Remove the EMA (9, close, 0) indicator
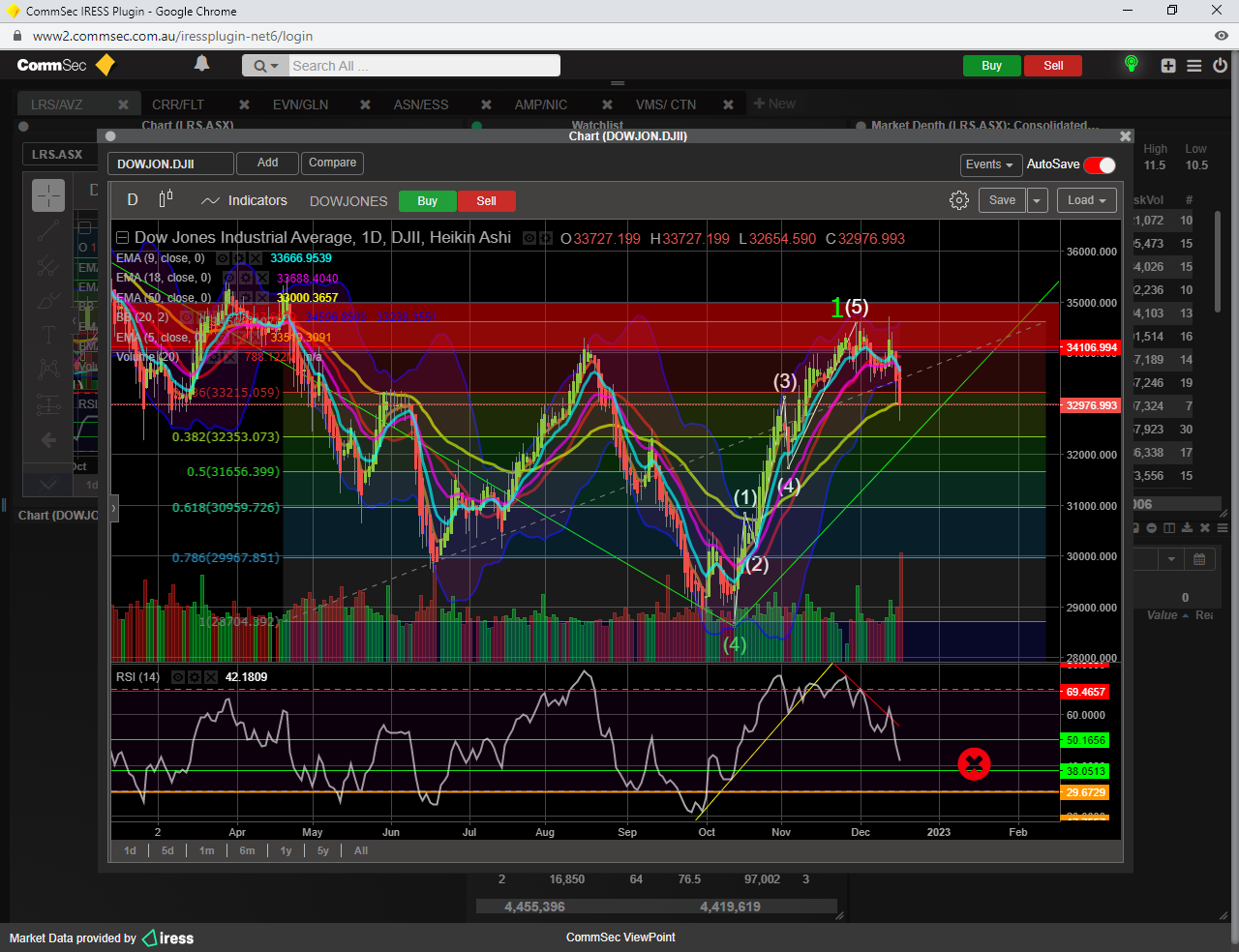Image resolution: width=1239 pixels, height=952 pixels. [x=255, y=258]
